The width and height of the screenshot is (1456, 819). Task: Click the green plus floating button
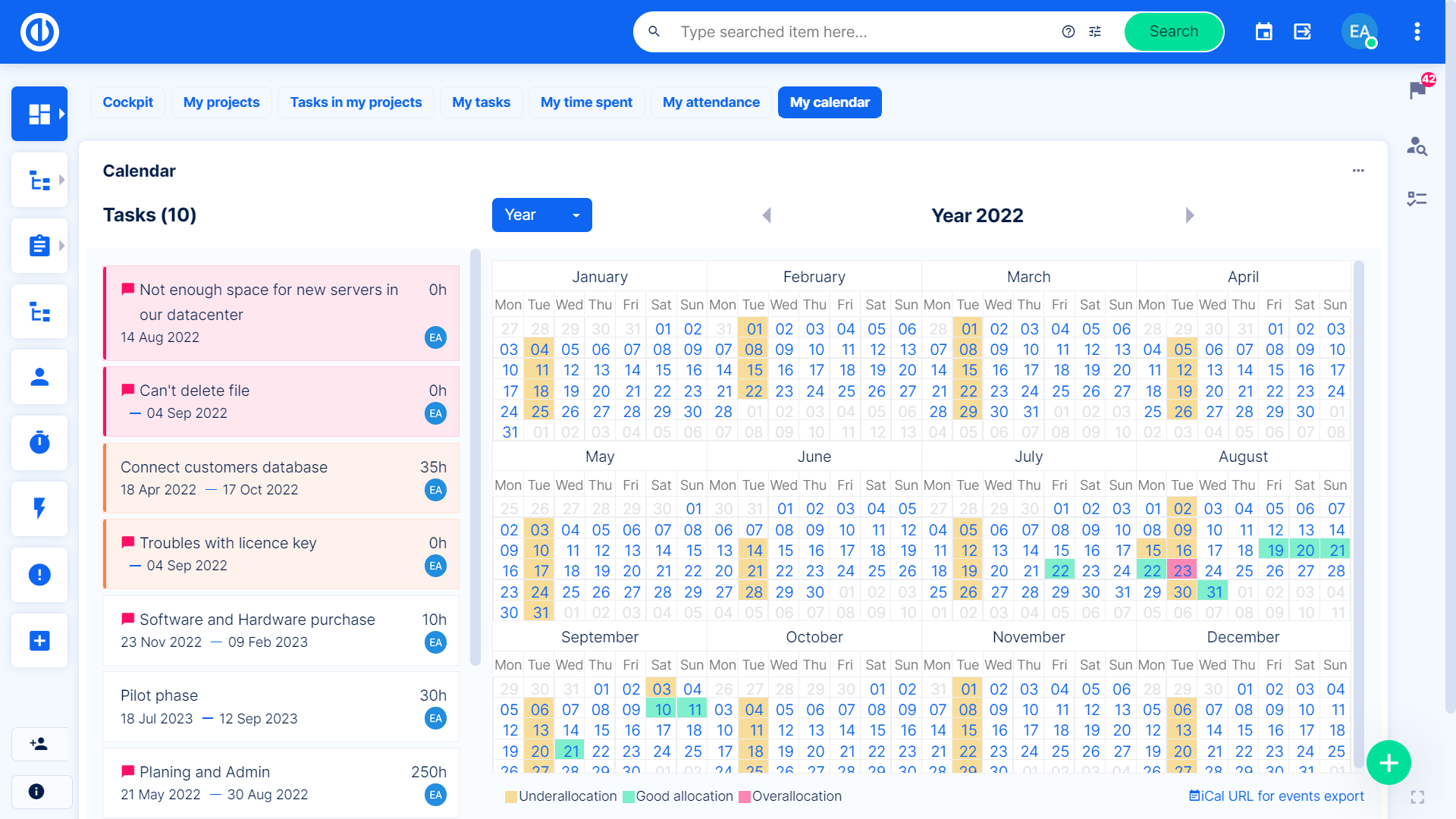1388,763
